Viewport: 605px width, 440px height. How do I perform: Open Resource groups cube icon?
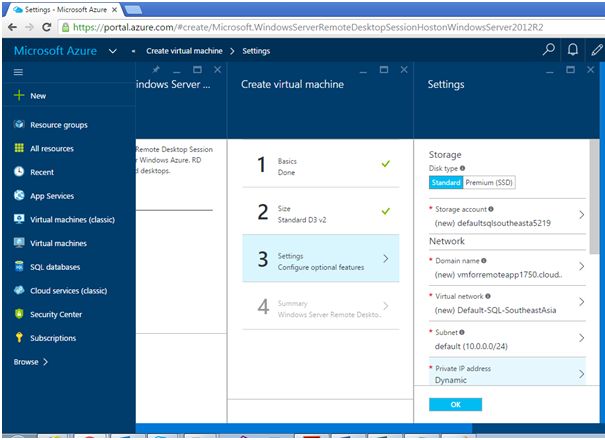pyautogui.click(x=19, y=124)
